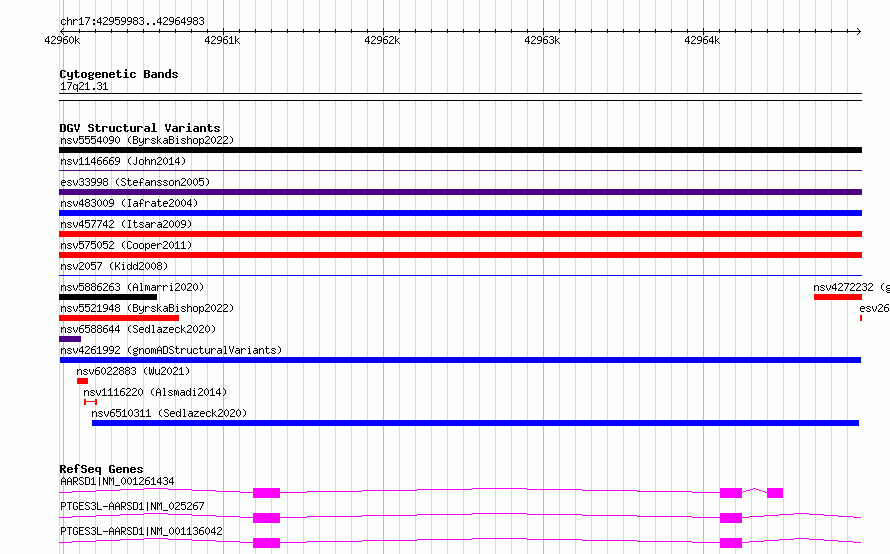The image size is (890, 554).
Task: Select the small red nsv6022883 bar
Action: pyautogui.click(x=82, y=381)
